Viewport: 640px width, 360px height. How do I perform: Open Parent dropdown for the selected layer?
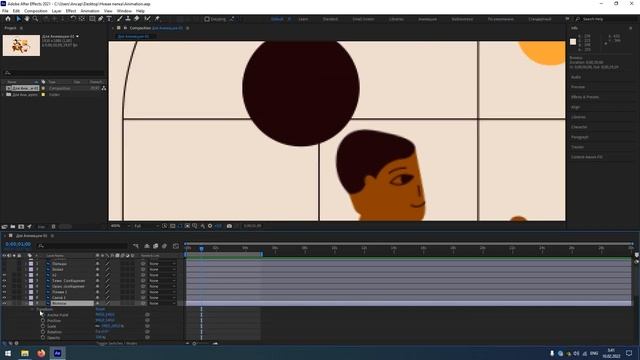pyautogui.click(x=162, y=303)
